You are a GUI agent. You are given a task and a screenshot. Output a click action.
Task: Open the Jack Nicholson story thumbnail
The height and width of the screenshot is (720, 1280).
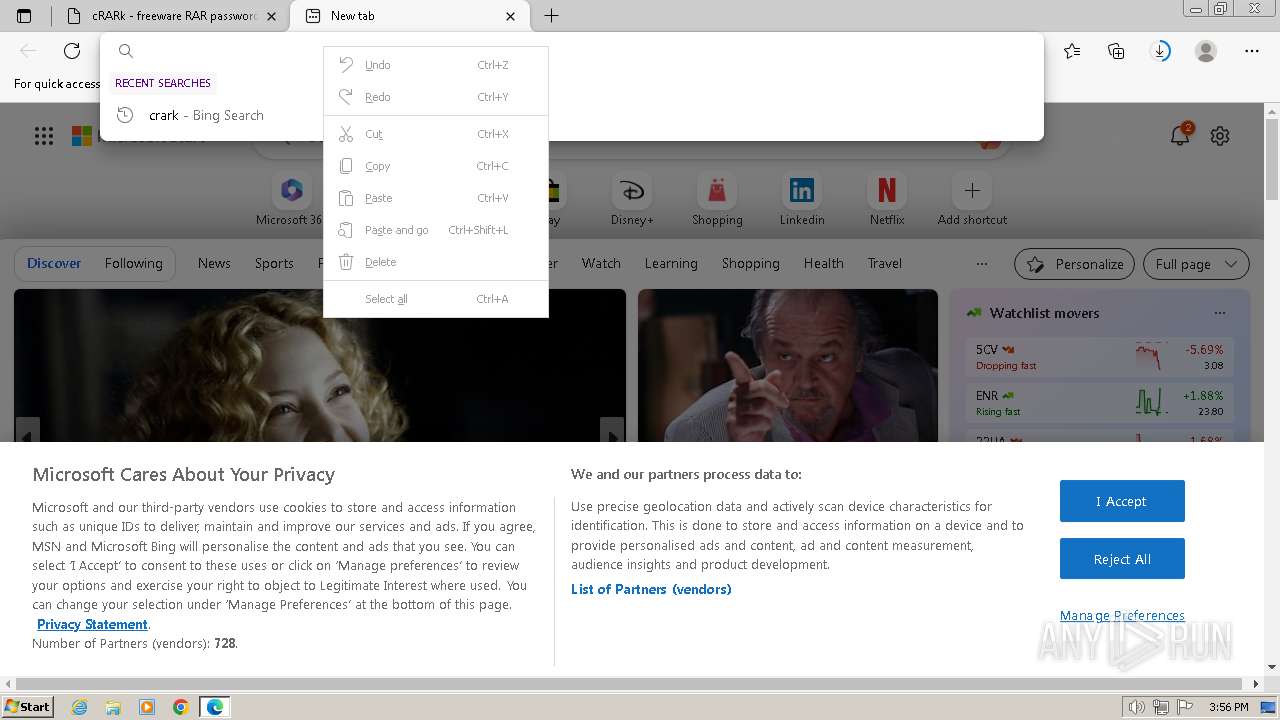pyautogui.click(x=788, y=366)
